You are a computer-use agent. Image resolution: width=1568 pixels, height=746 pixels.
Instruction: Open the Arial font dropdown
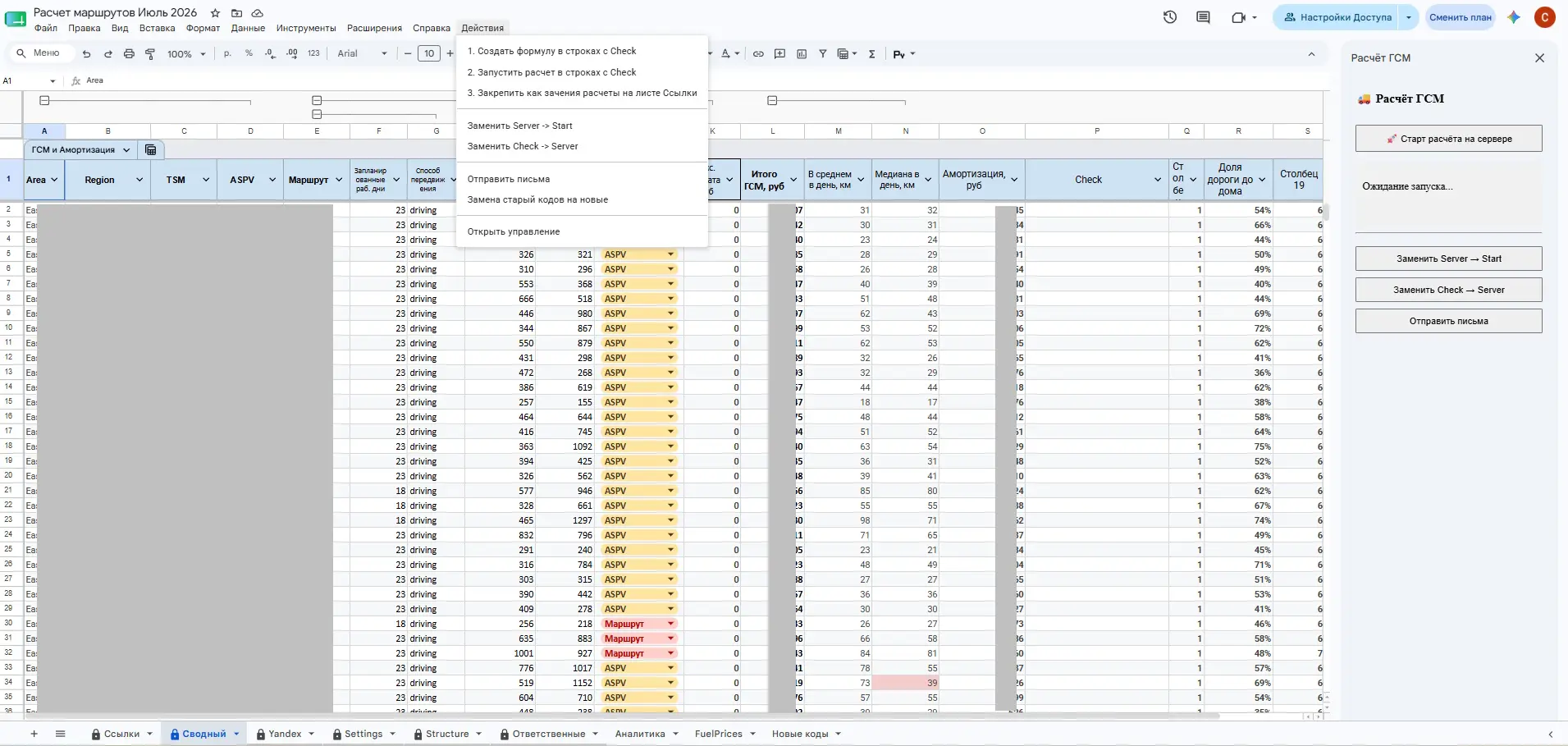[x=362, y=54]
